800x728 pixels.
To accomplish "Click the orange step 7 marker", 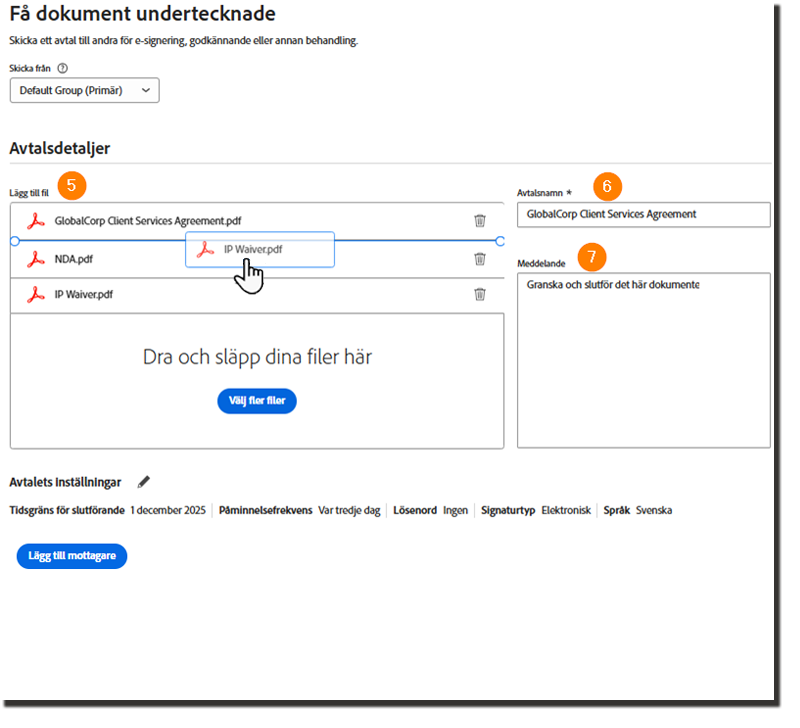I will [592, 257].
